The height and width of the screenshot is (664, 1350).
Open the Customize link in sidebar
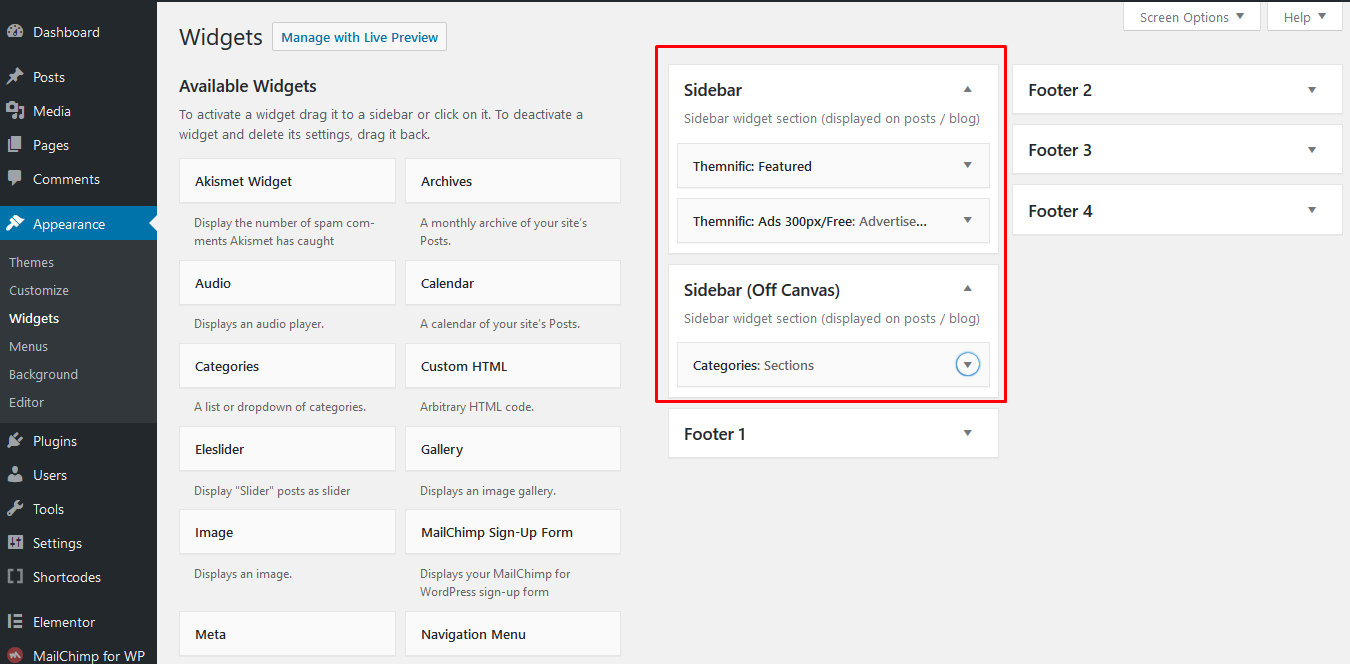pyautogui.click(x=39, y=290)
